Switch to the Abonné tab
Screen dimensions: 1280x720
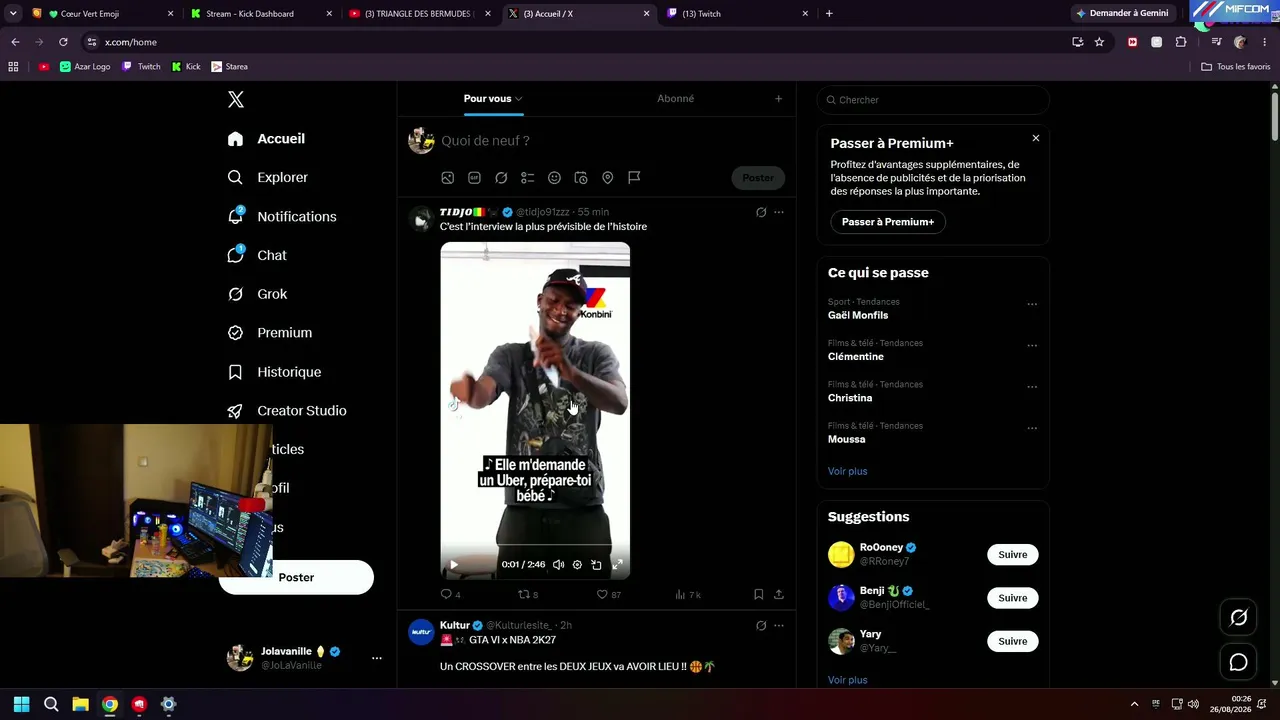[x=676, y=99]
